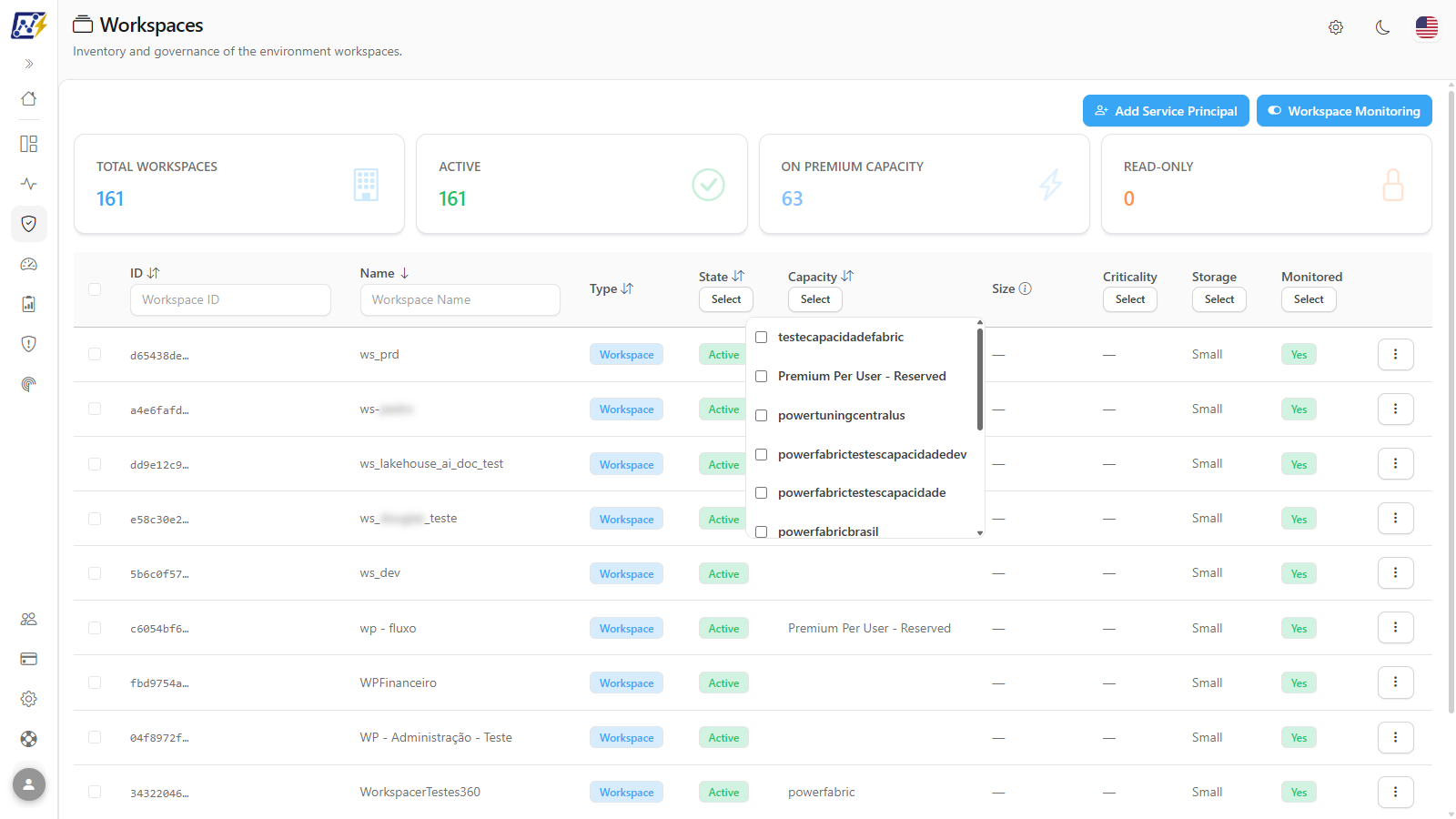Focus the Workspace Name filter field
The image size is (1456, 819).
[460, 299]
